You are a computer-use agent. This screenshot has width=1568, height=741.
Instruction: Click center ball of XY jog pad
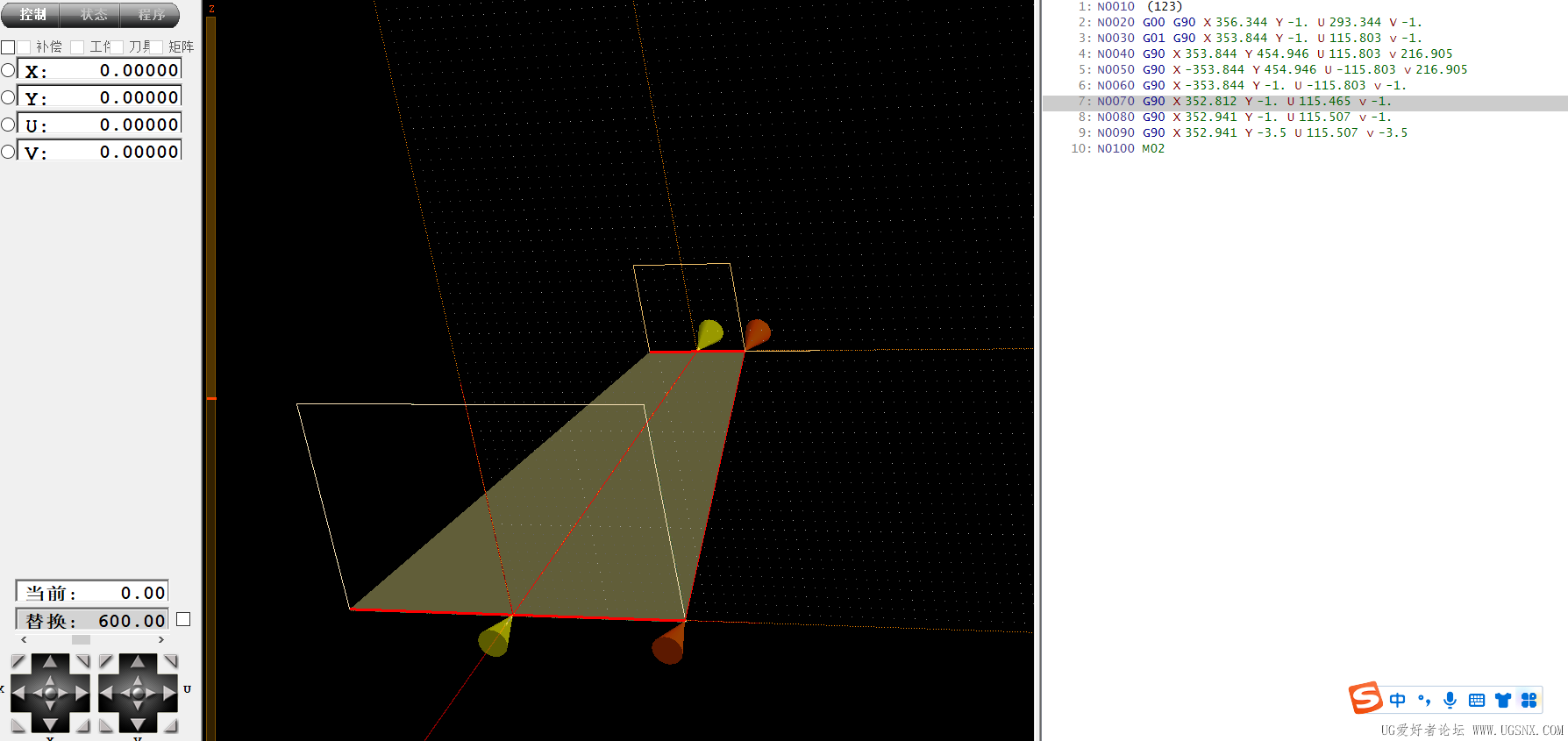point(50,693)
